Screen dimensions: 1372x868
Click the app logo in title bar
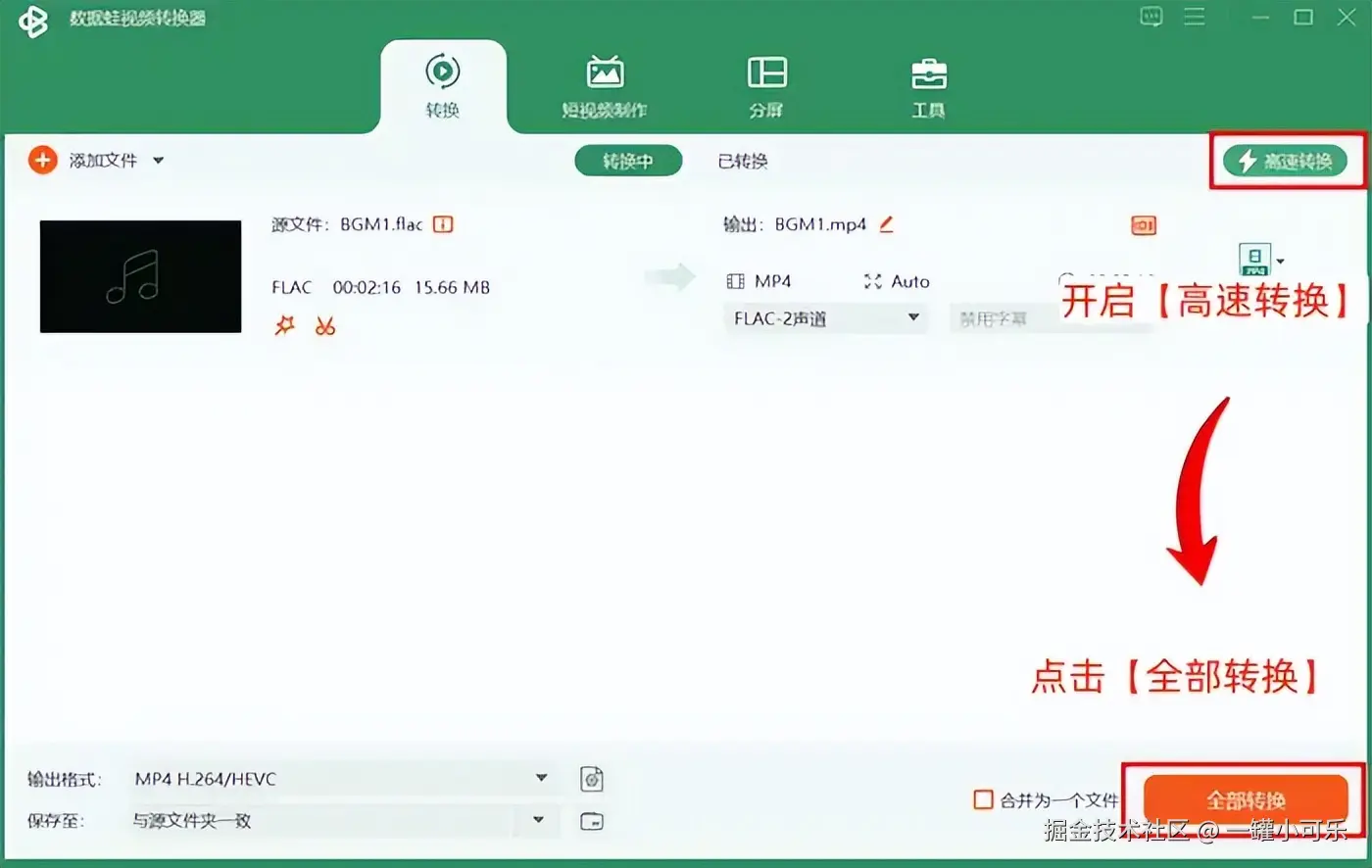(x=33, y=20)
